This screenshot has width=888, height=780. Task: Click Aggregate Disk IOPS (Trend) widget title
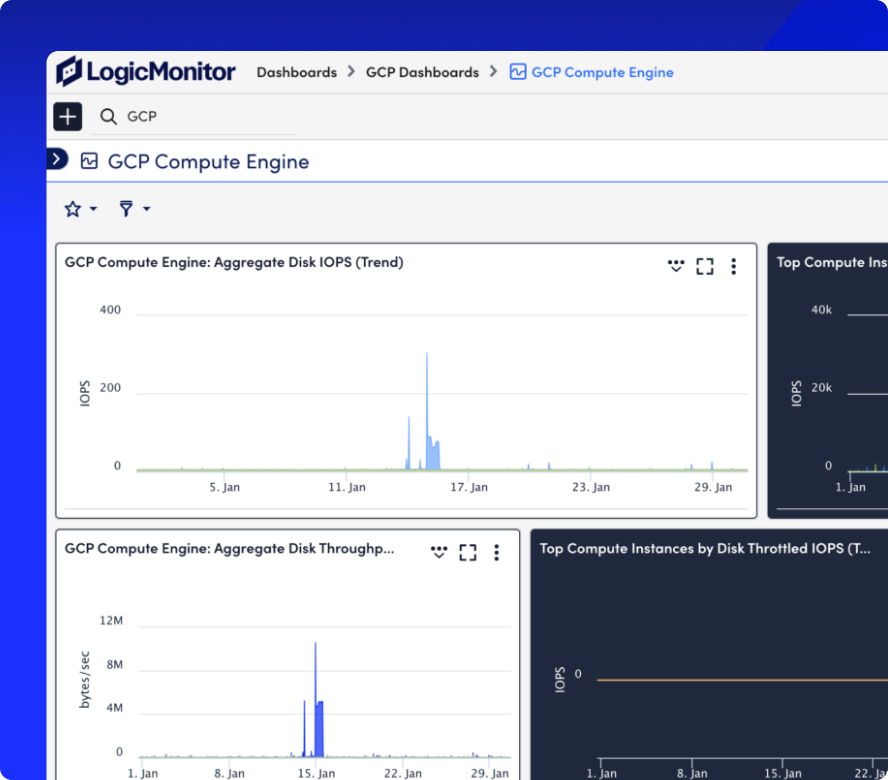[x=234, y=262]
